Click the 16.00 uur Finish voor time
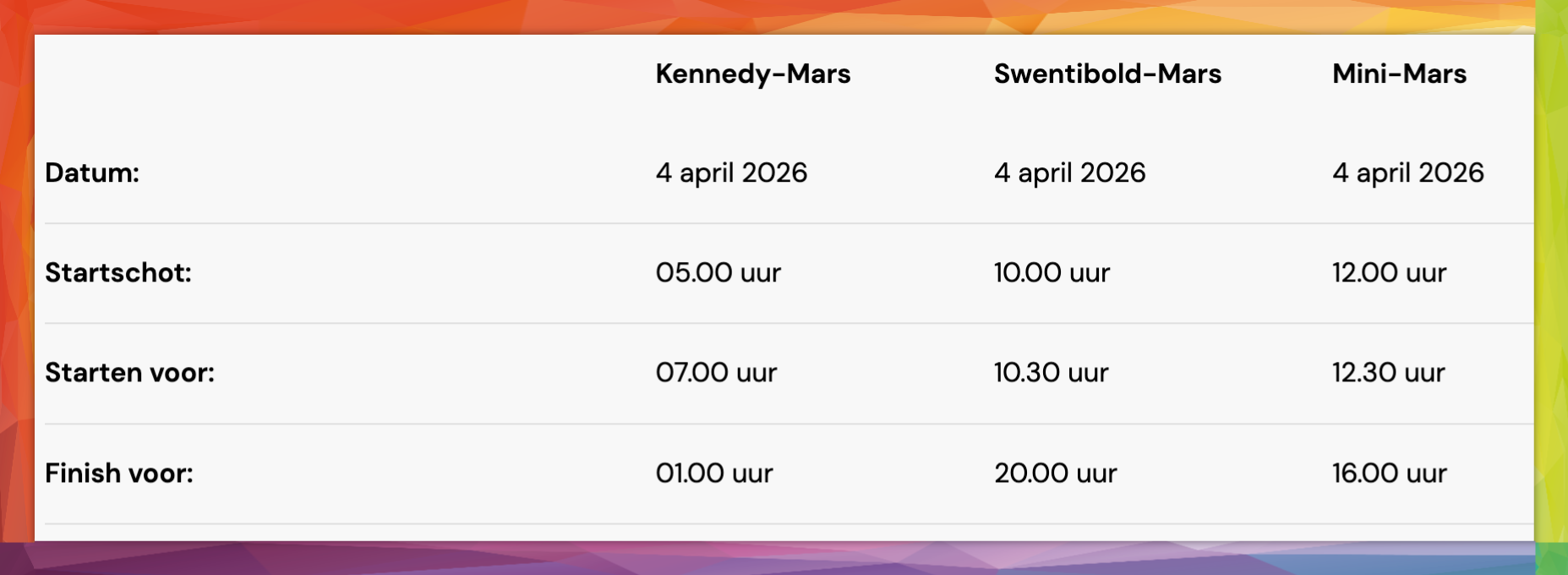1568x575 pixels. coord(1389,473)
